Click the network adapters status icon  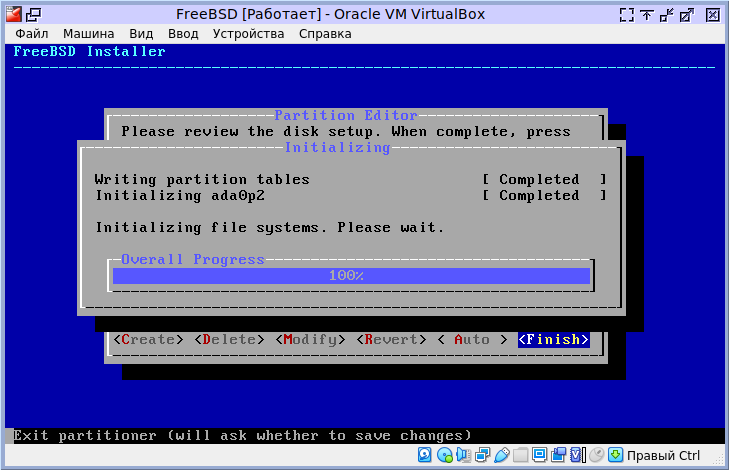(482, 455)
